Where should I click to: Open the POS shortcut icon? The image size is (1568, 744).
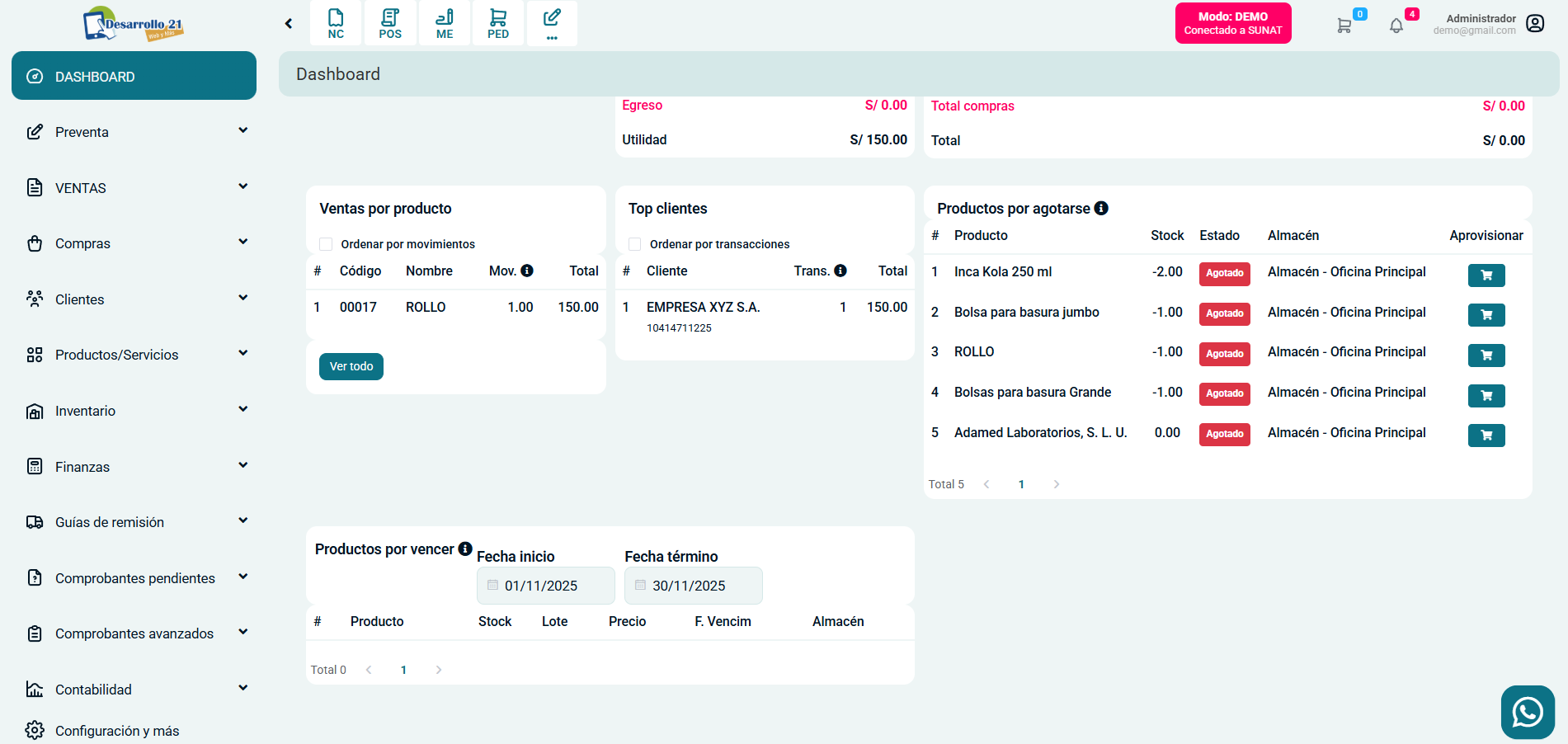tap(390, 23)
